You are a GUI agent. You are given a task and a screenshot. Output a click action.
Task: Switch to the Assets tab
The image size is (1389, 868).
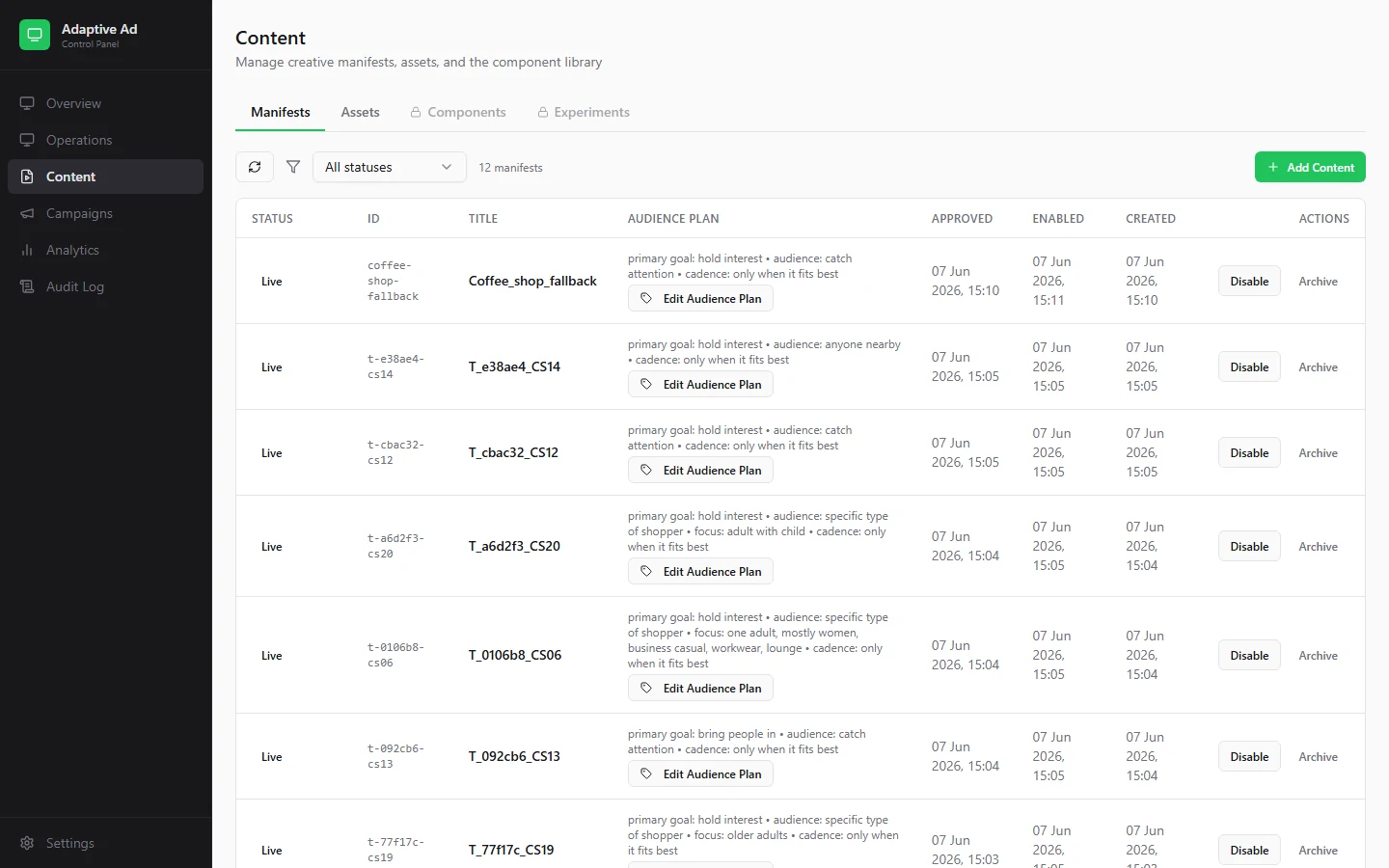[x=360, y=112]
